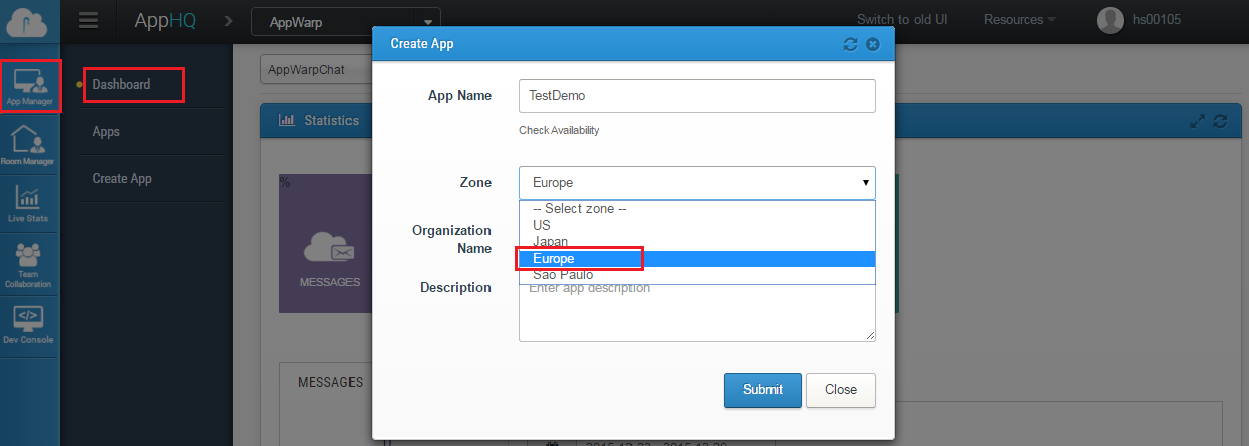The width and height of the screenshot is (1249, 446).
Task: Expand the Resources dropdown menu
Action: pos(1020,20)
